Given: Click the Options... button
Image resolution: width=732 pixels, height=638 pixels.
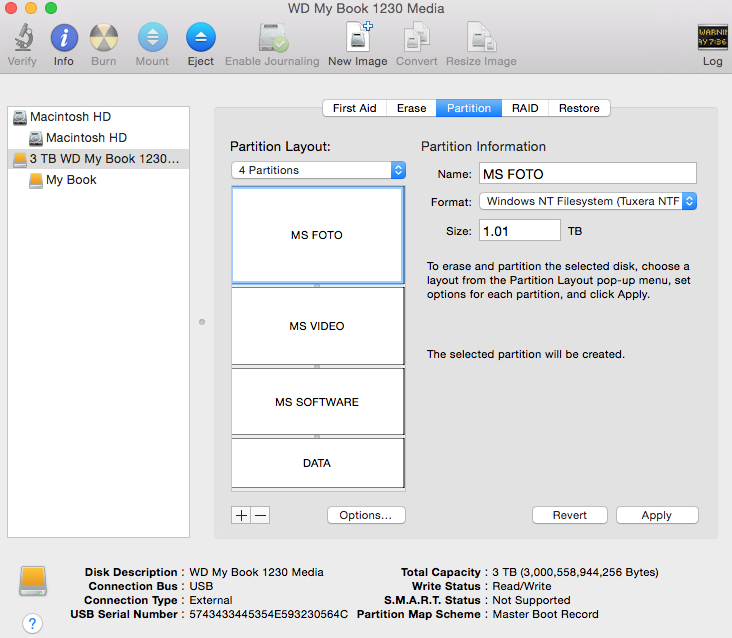Looking at the screenshot, I should [366, 515].
